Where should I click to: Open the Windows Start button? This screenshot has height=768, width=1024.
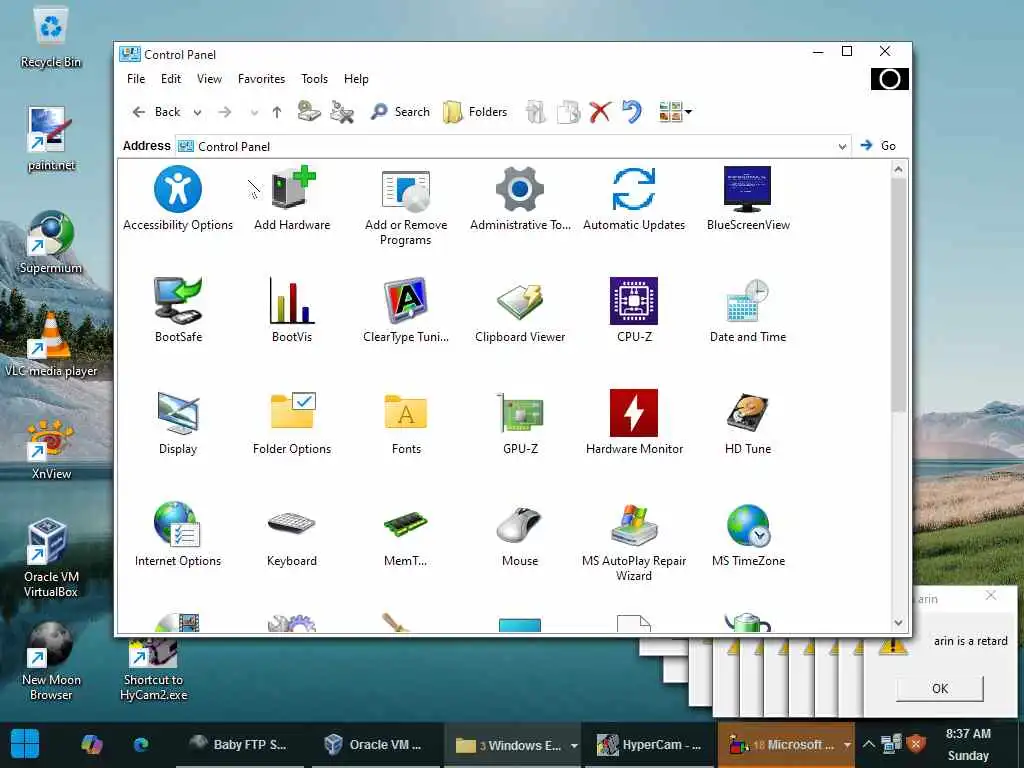coord(25,744)
